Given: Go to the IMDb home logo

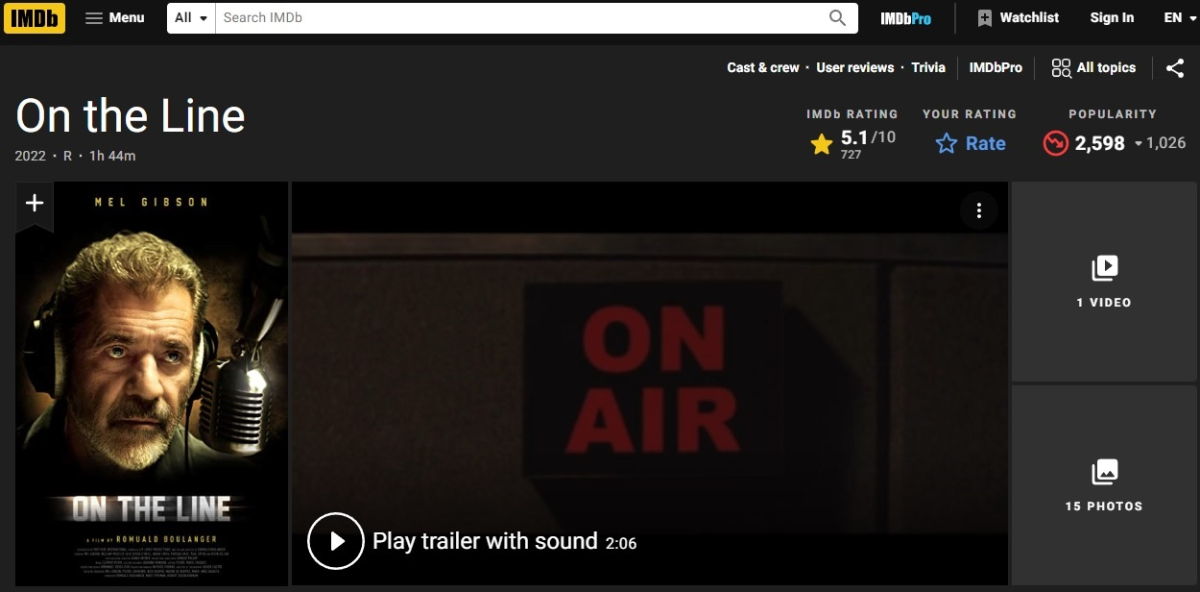Looking at the screenshot, I should 35,17.
